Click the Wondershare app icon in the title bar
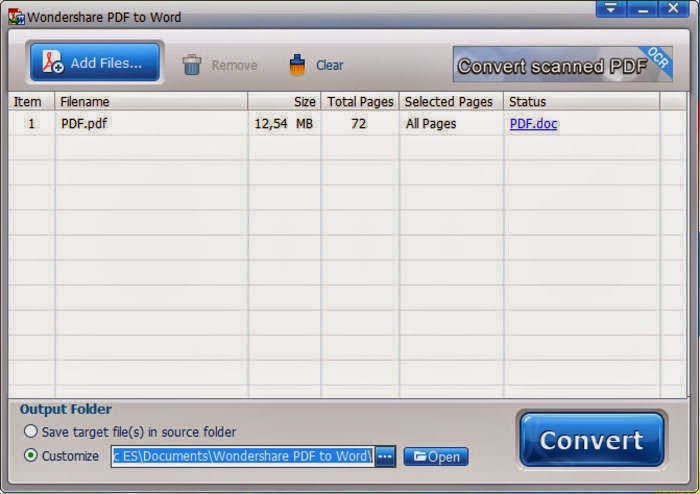The width and height of the screenshot is (700, 494). coord(17,17)
